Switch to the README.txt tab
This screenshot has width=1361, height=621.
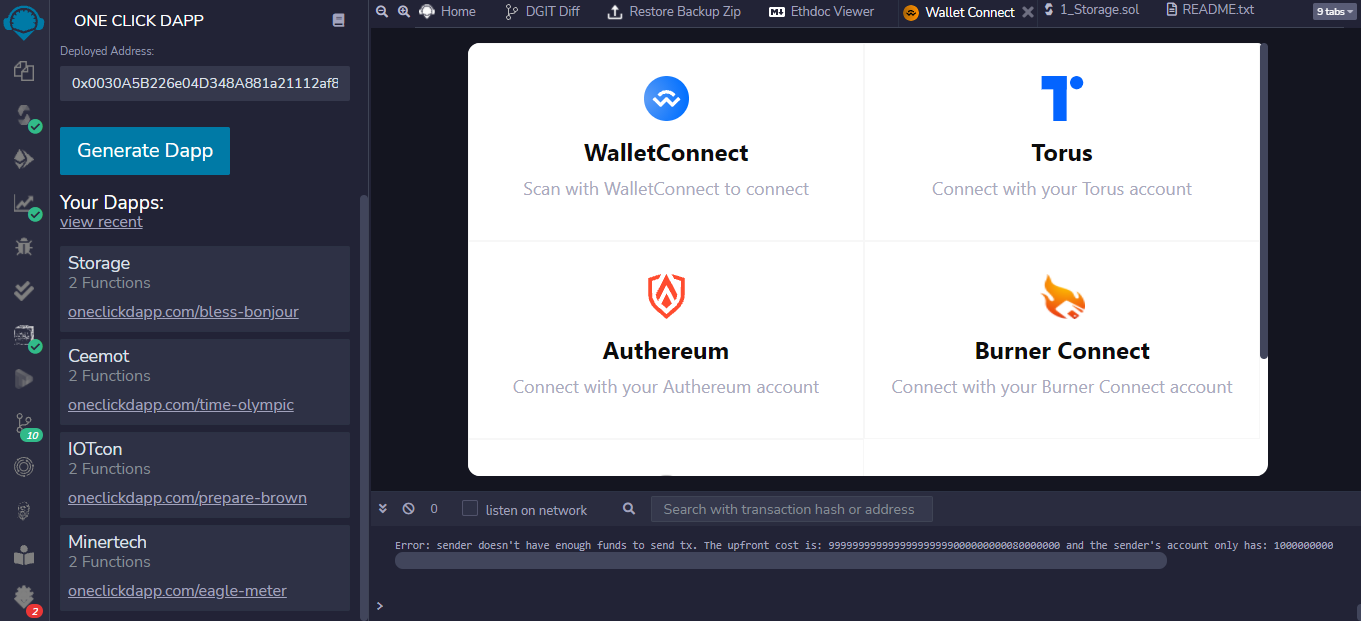1210,10
